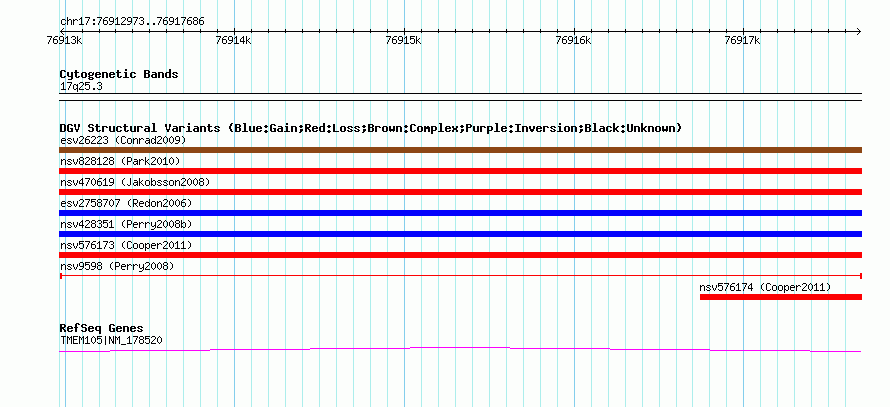Click the 76916k ruler tick label

pyautogui.click(x=573, y=40)
